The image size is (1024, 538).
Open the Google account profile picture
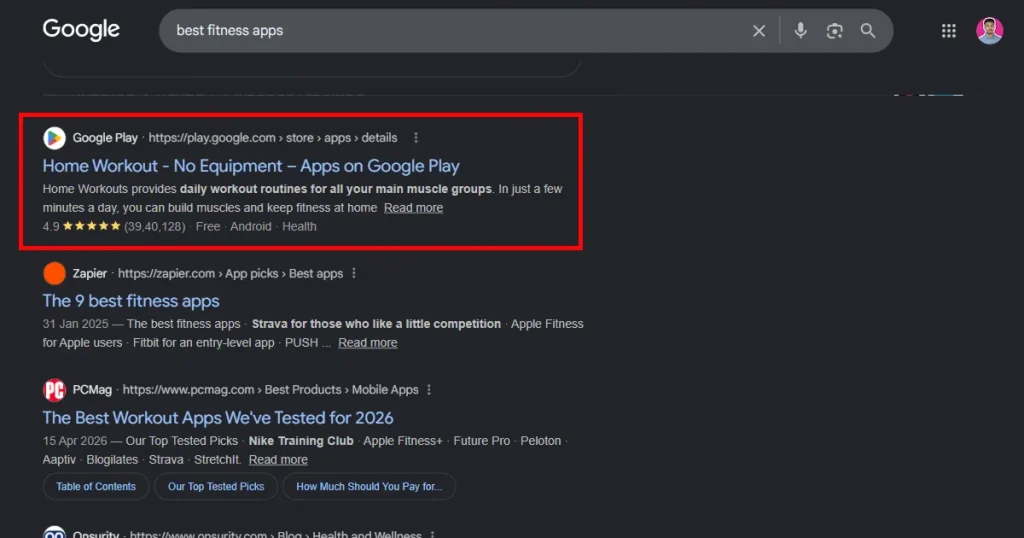(x=989, y=31)
